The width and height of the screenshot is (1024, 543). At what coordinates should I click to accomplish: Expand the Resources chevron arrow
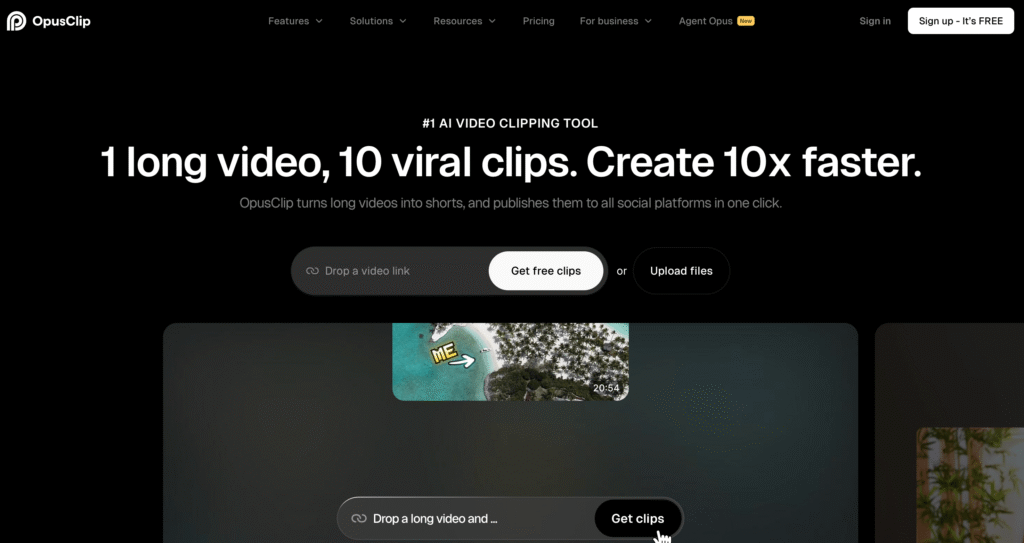click(x=492, y=21)
